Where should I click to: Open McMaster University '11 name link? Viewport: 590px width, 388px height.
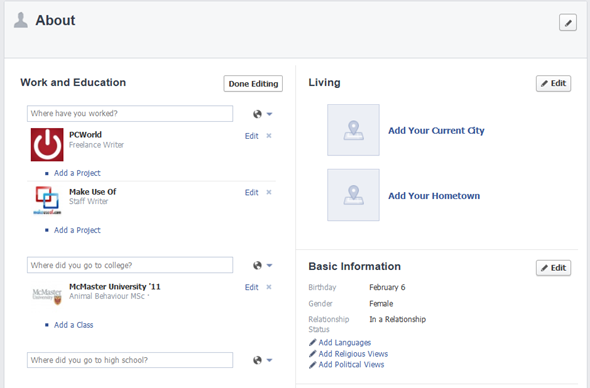coord(115,287)
